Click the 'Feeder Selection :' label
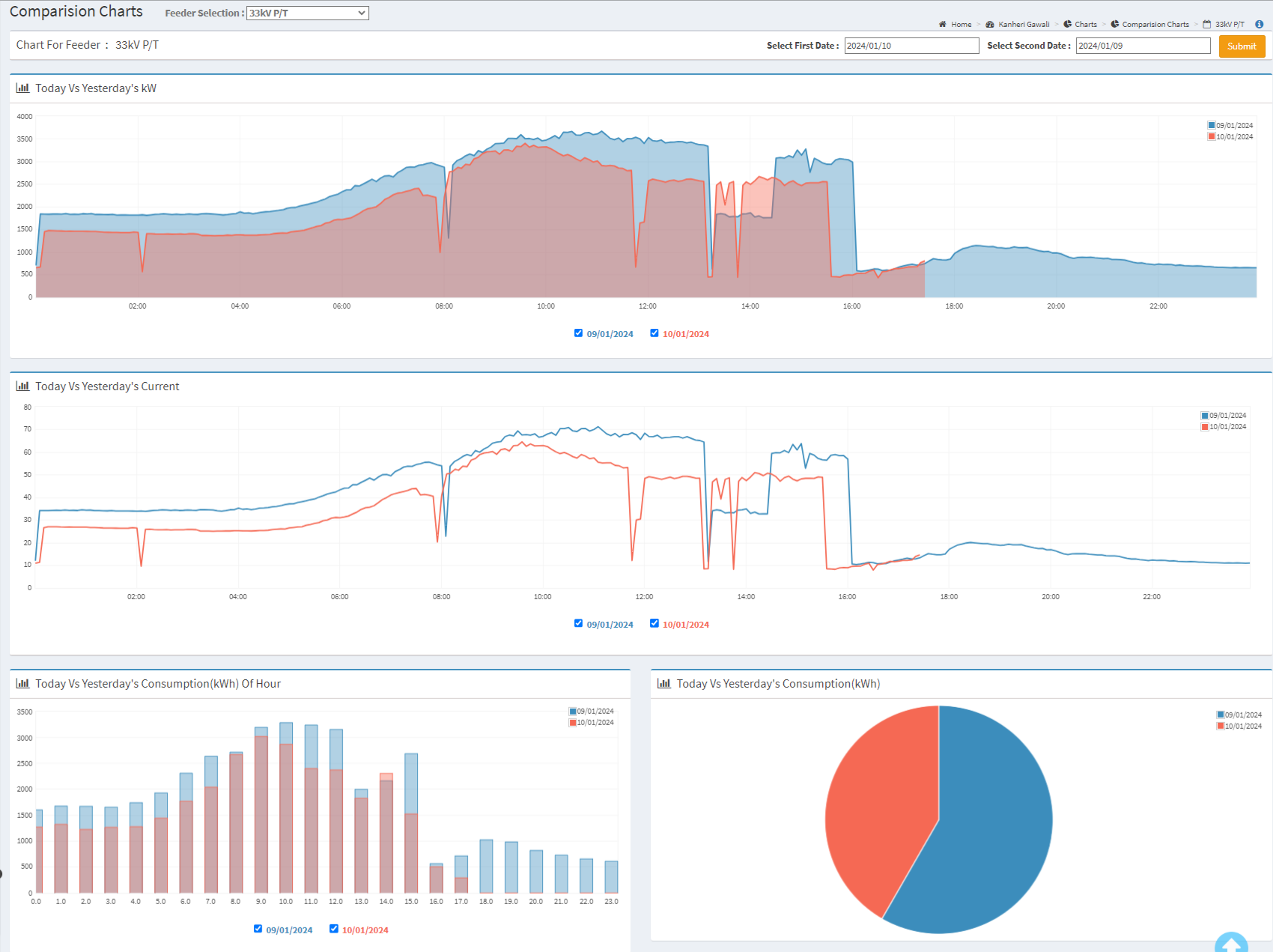Viewport: 1273px width, 952px height. tap(204, 13)
